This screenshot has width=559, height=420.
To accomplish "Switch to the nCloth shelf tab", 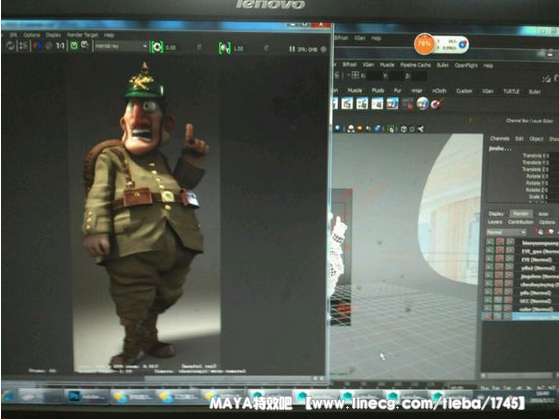I will pos(439,91).
